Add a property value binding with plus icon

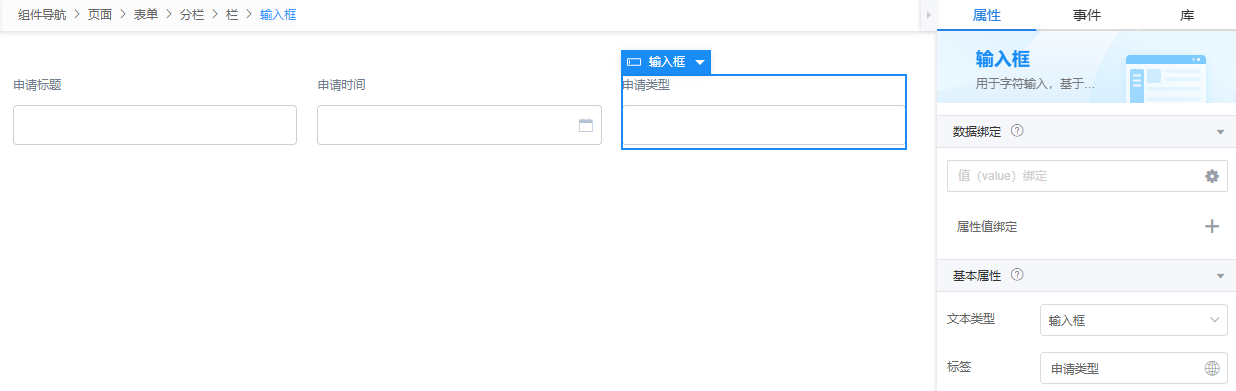pyautogui.click(x=1212, y=226)
